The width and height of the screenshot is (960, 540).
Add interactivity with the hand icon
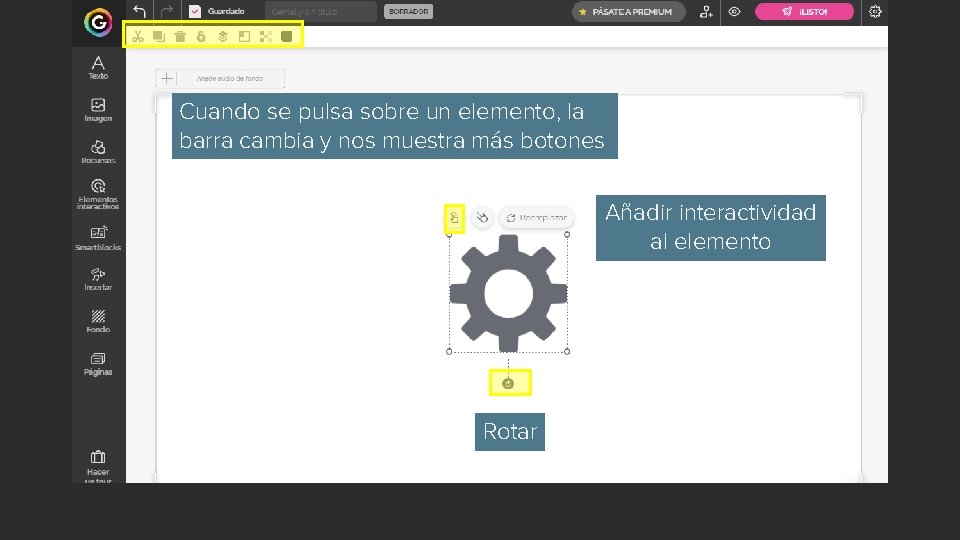454,218
